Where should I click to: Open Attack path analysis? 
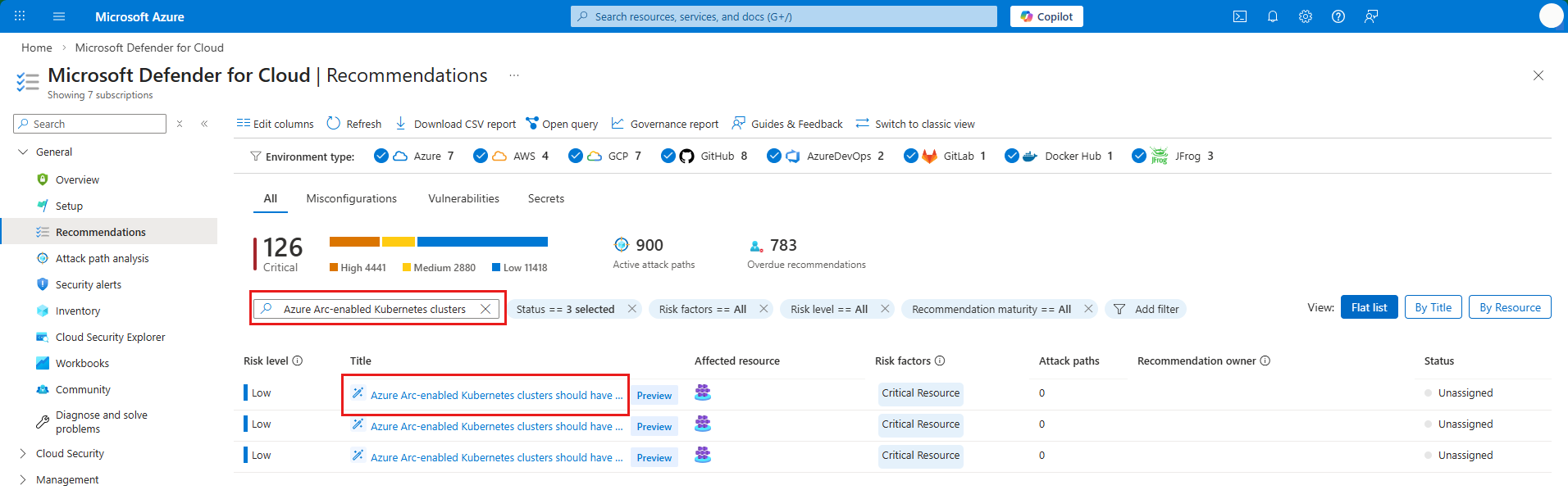[x=102, y=258]
